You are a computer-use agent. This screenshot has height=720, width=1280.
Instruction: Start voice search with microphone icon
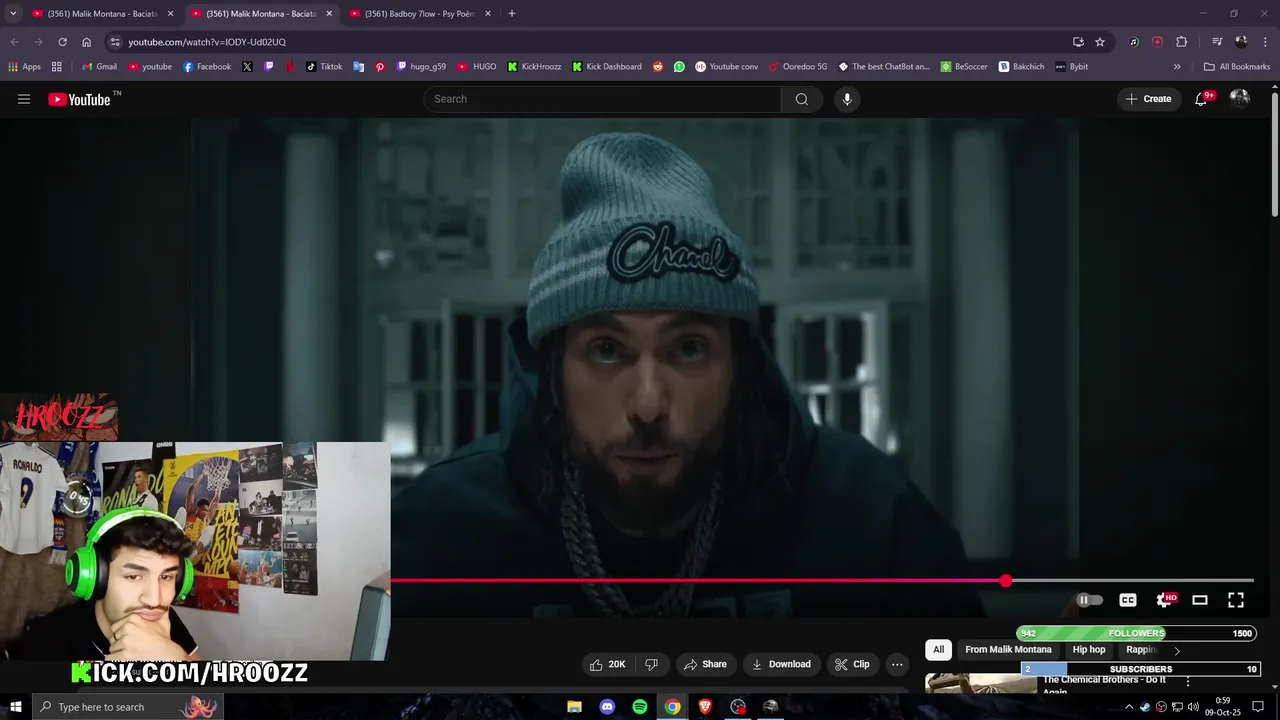(x=847, y=99)
